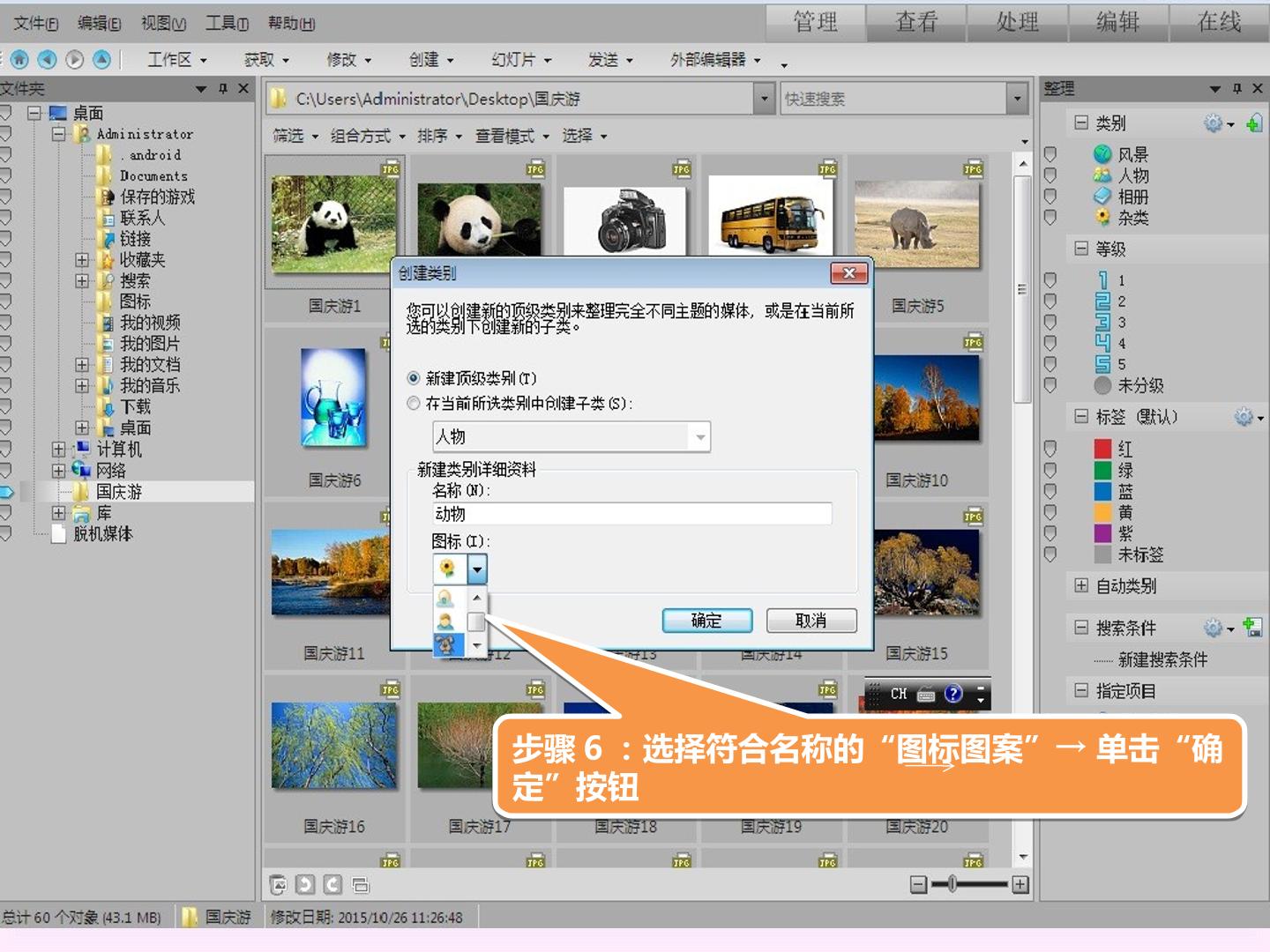
Task: Go back using the left arrow icon
Action: click(47, 59)
